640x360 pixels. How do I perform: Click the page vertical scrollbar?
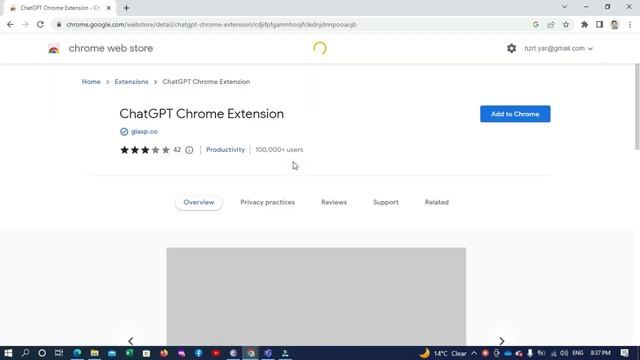[637, 107]
